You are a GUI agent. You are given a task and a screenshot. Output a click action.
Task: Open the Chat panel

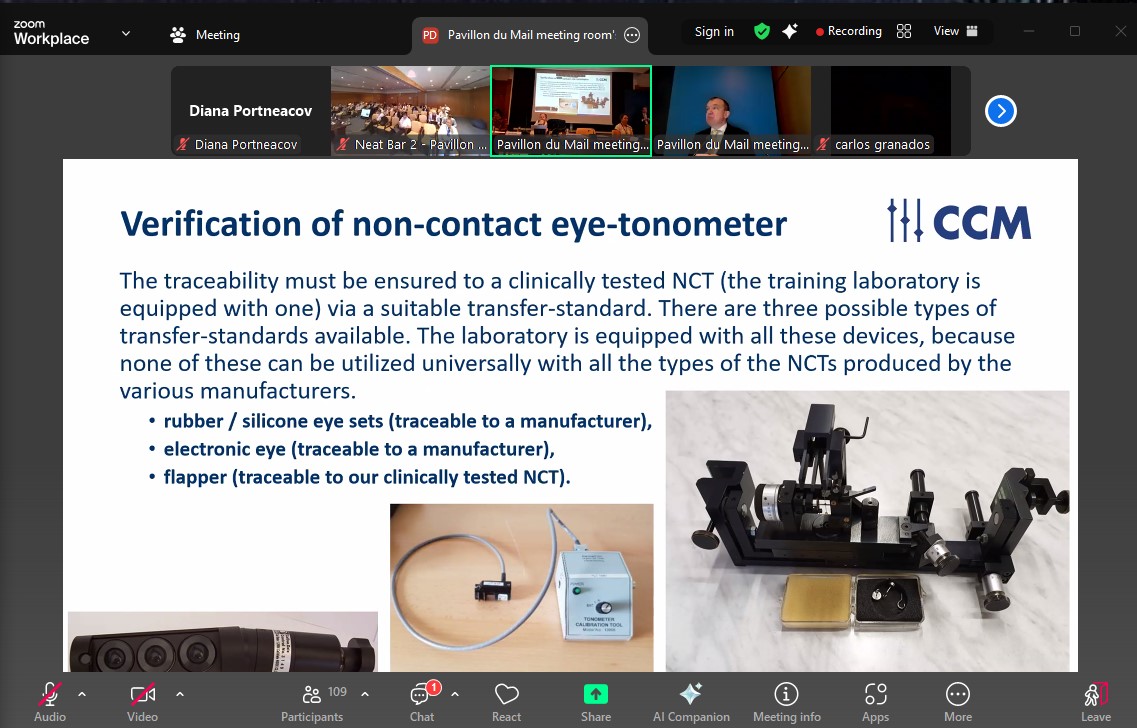click(422, 701)
